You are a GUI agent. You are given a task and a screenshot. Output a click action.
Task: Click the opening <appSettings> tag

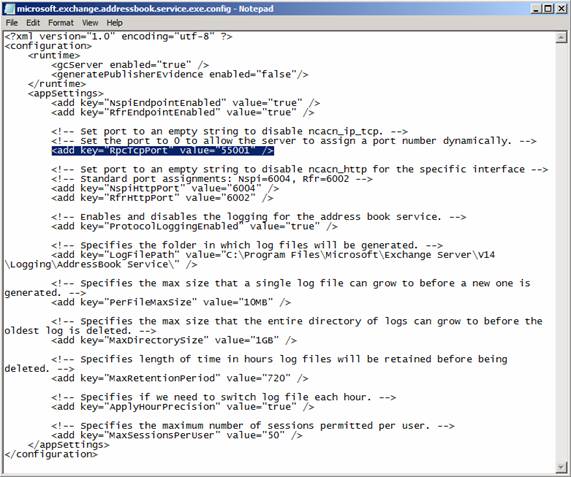(x=66, y=93)
